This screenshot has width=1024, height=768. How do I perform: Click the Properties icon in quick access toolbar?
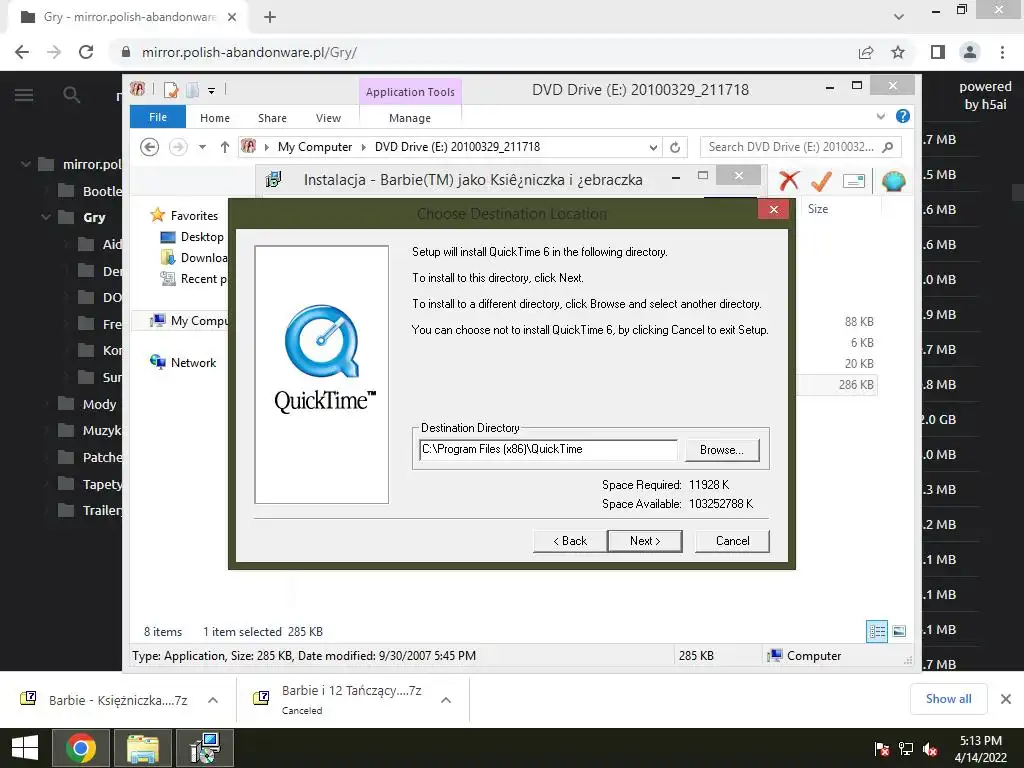pyautogui.click(x=171, y=90)
